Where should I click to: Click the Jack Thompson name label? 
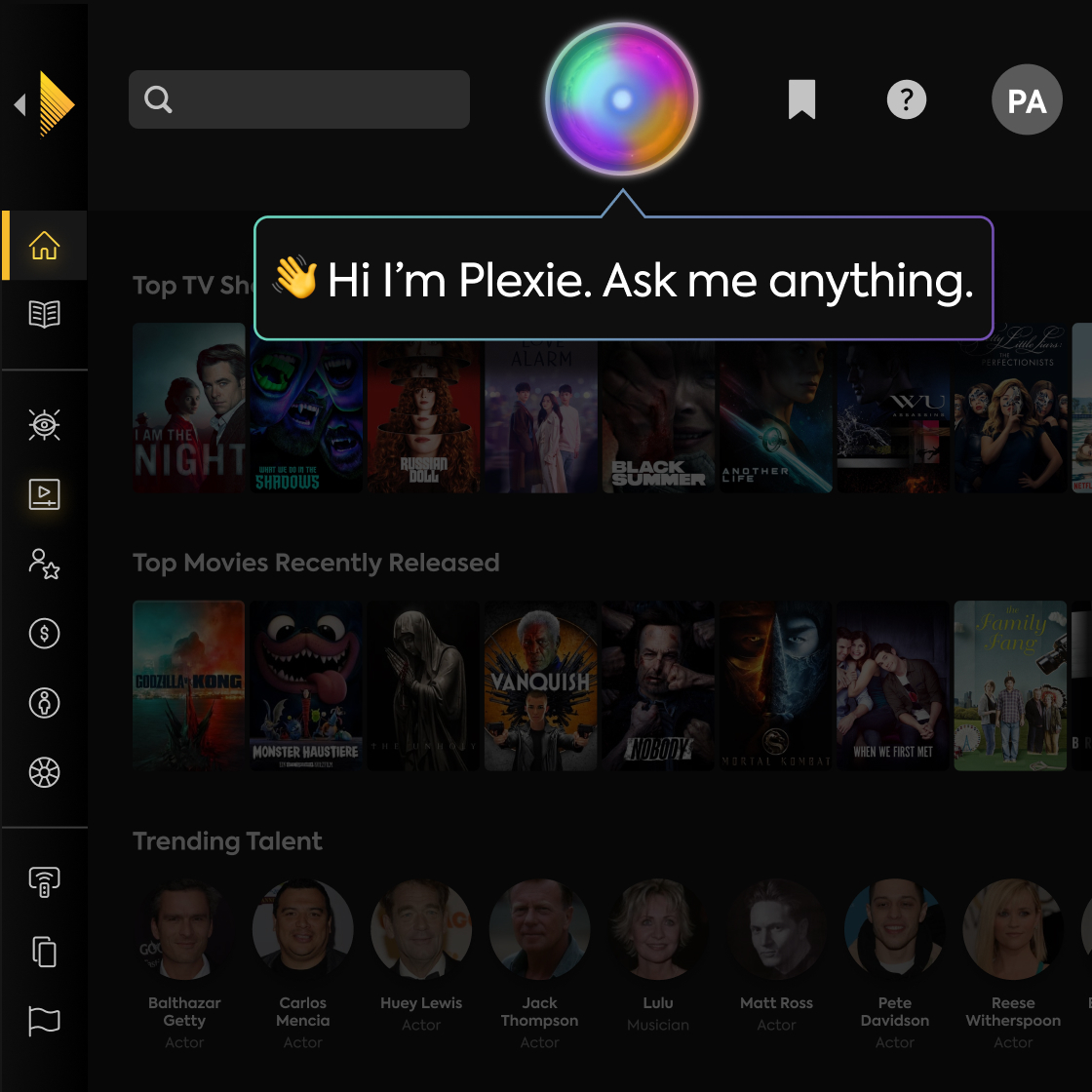(540, 1012)
